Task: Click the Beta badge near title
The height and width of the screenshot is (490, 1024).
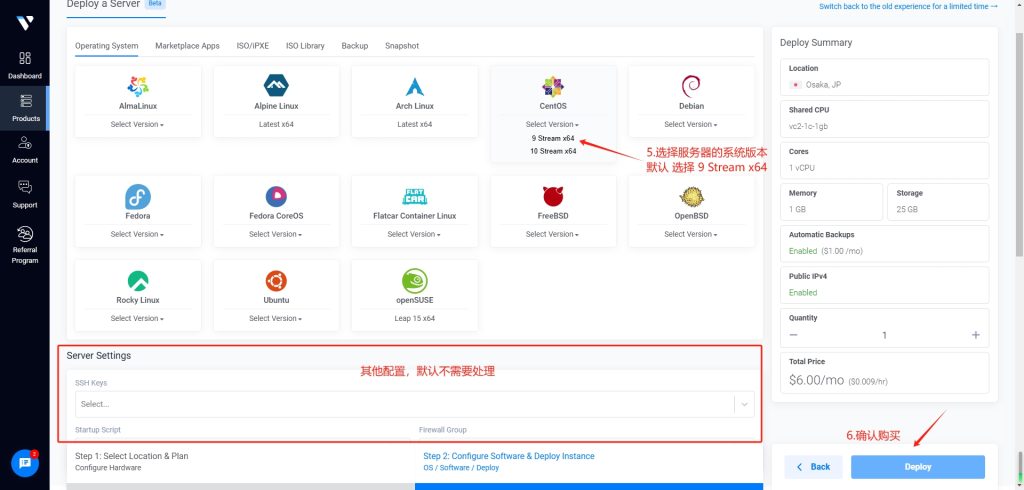Action: [x=156, y=4]
